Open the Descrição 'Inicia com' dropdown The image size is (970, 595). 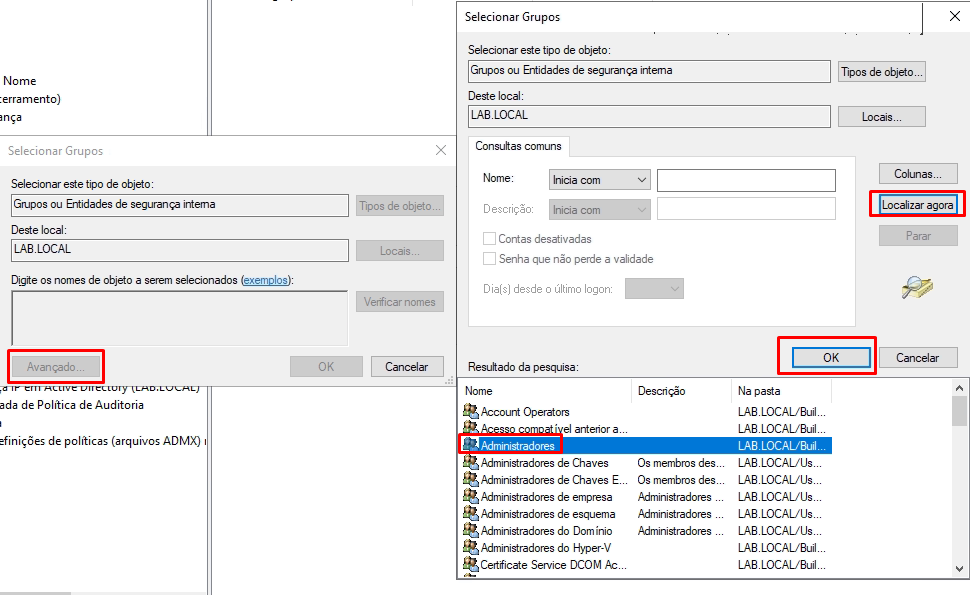coord(599,210)
